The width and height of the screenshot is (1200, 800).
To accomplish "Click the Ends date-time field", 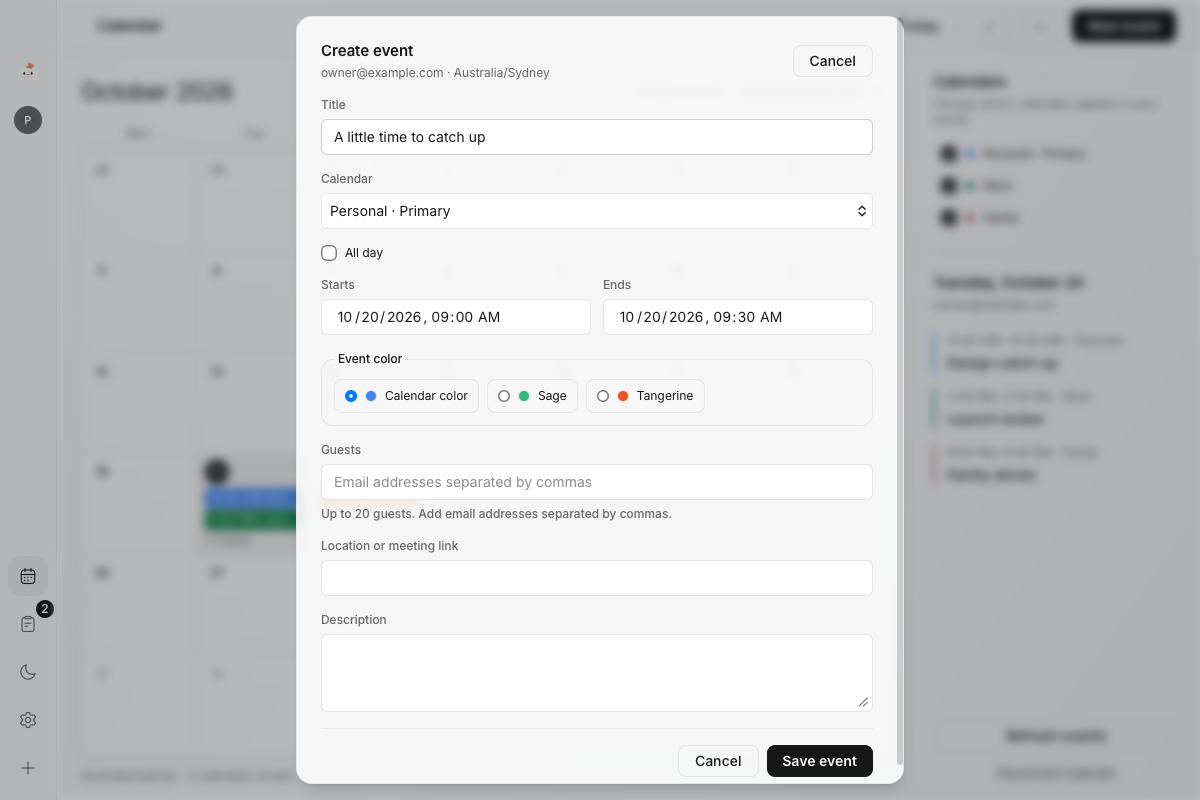I will 738,317.
